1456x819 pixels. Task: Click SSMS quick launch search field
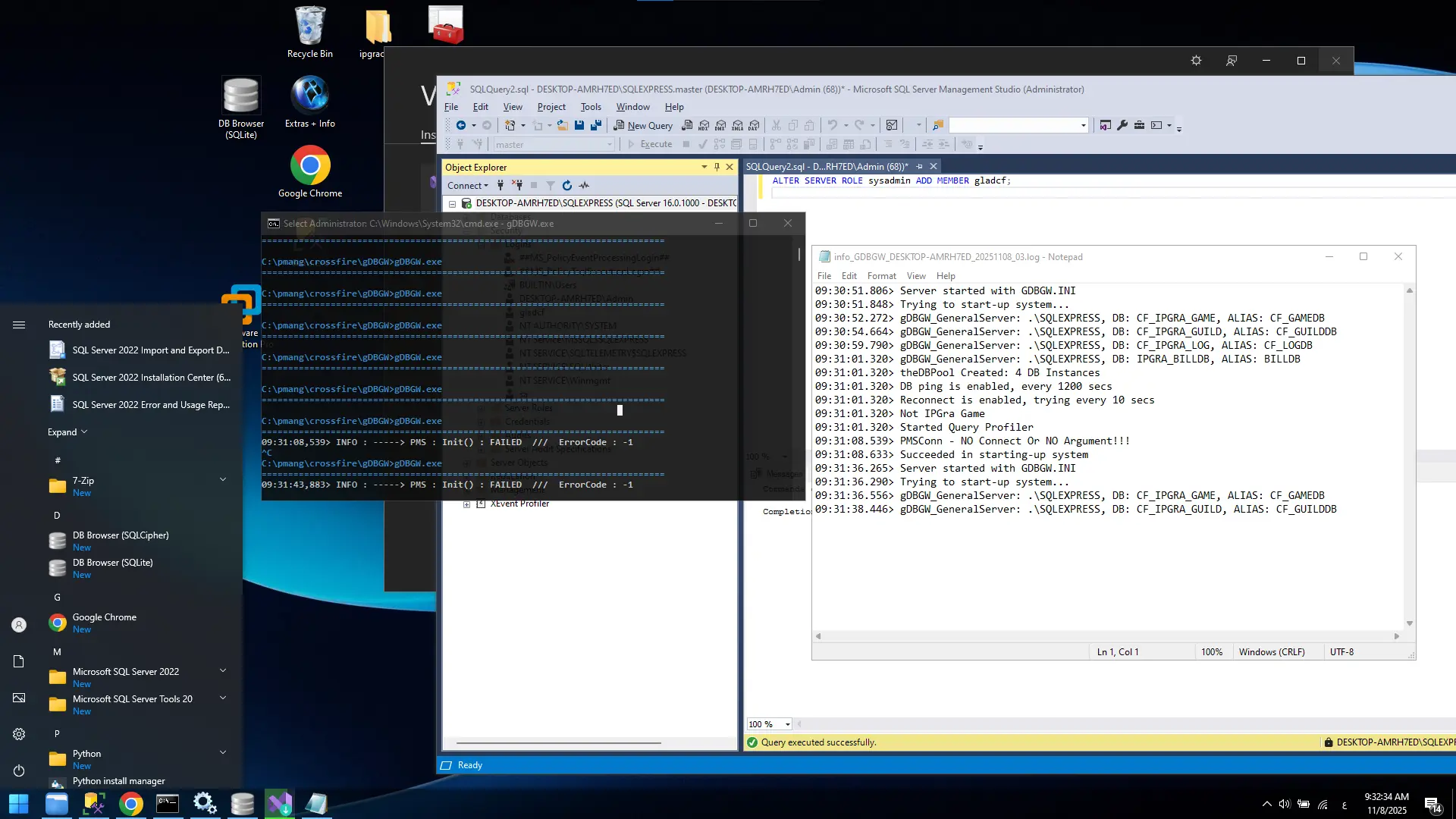[x=1018, y=125]
